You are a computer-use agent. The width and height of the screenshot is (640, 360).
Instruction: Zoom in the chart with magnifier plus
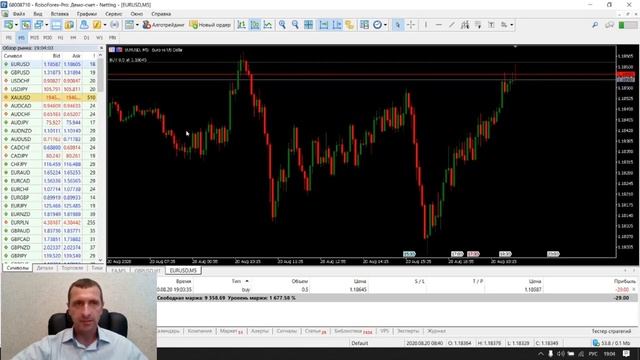pyautogui.click(x=282, y=25)
